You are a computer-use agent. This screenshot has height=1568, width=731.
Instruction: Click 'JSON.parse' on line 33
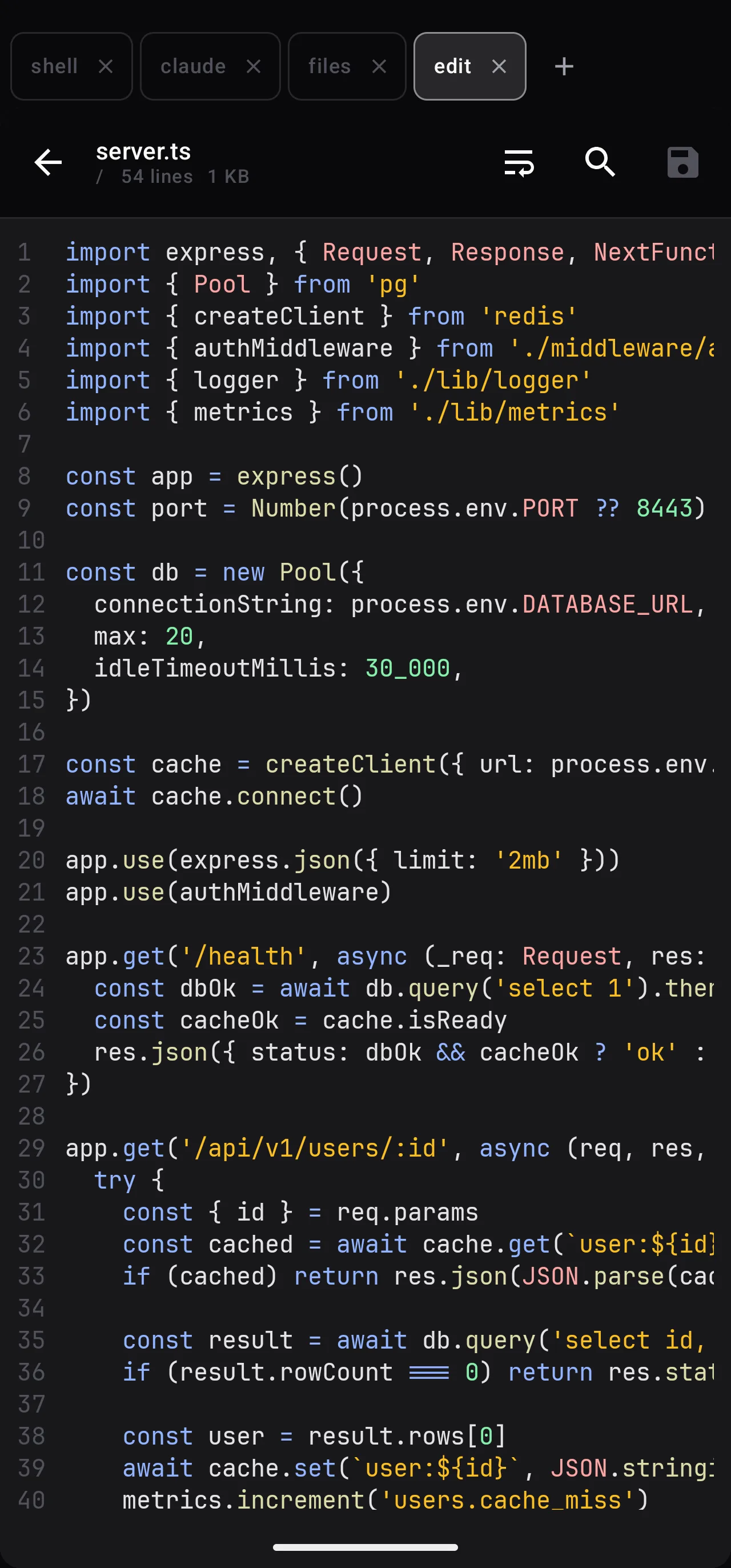[593, 1277]
